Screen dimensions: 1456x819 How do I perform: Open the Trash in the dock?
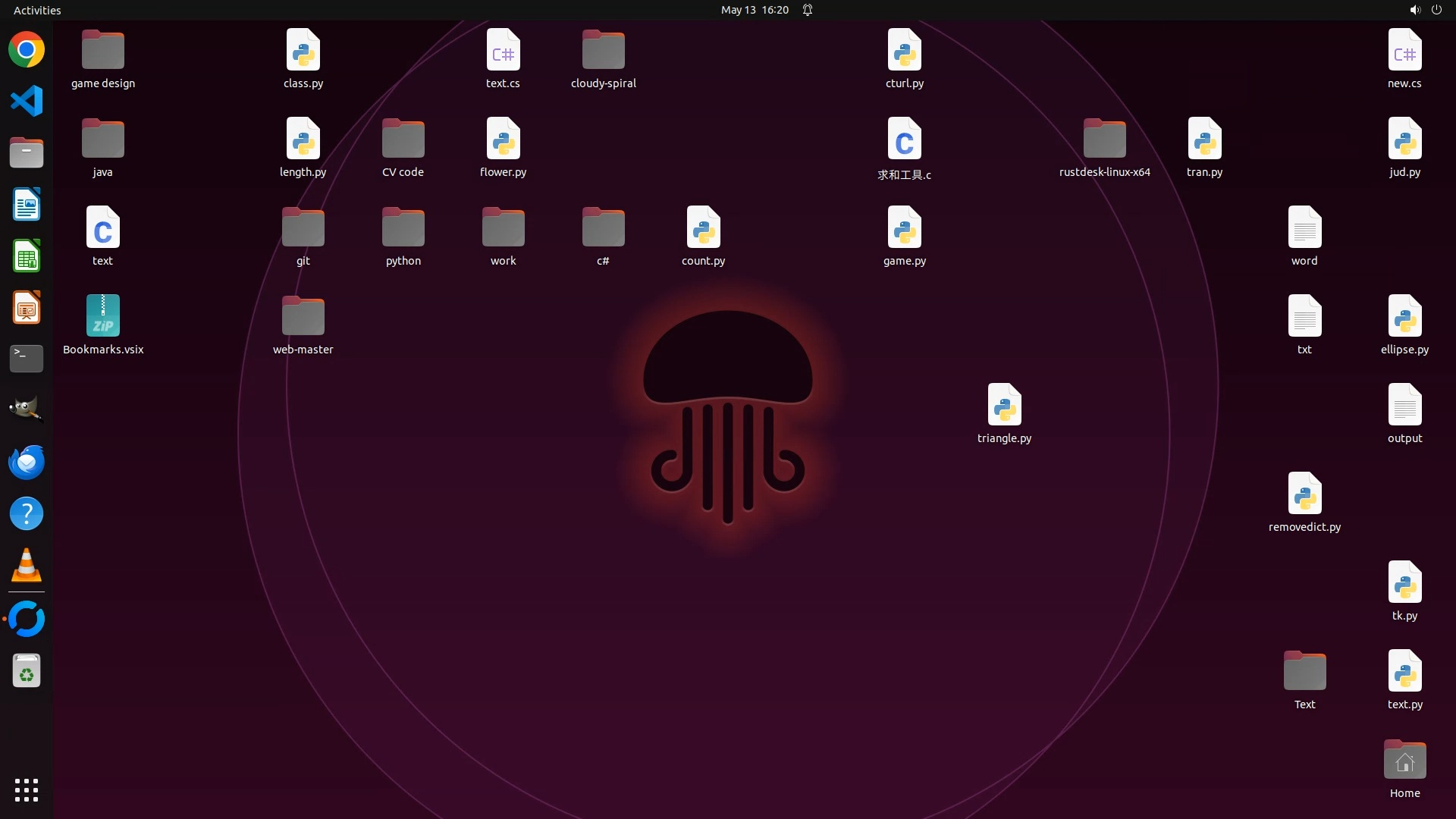click(x=27, y=671)
